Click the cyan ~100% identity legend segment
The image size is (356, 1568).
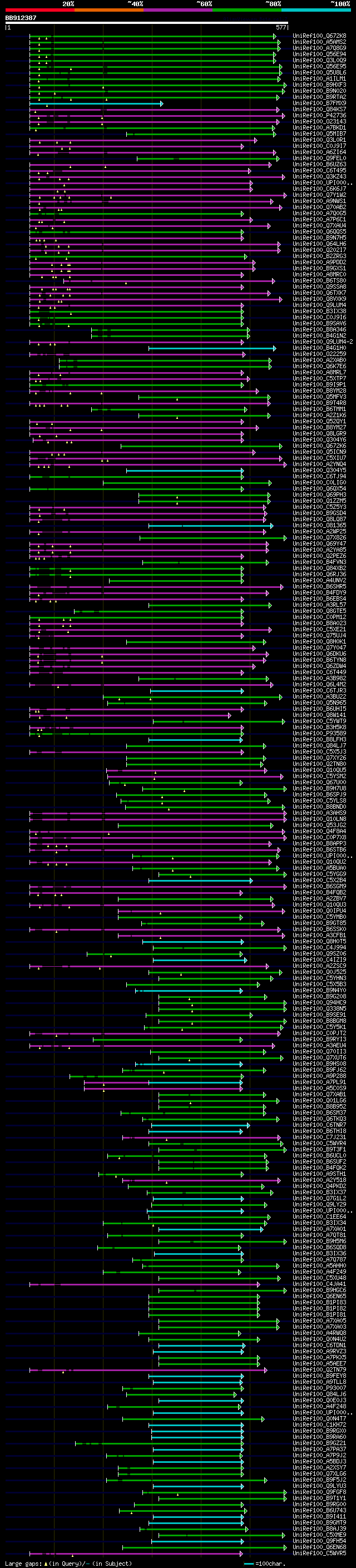click(316, 10)
